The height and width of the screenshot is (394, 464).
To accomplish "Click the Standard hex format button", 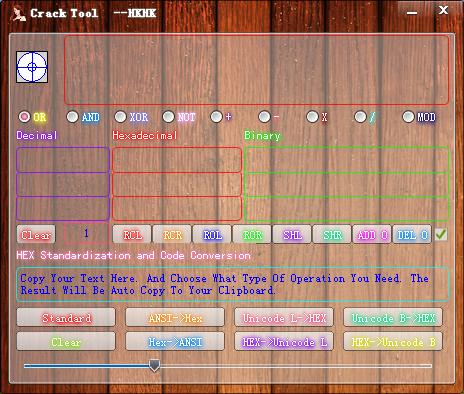I will [66, 318].
